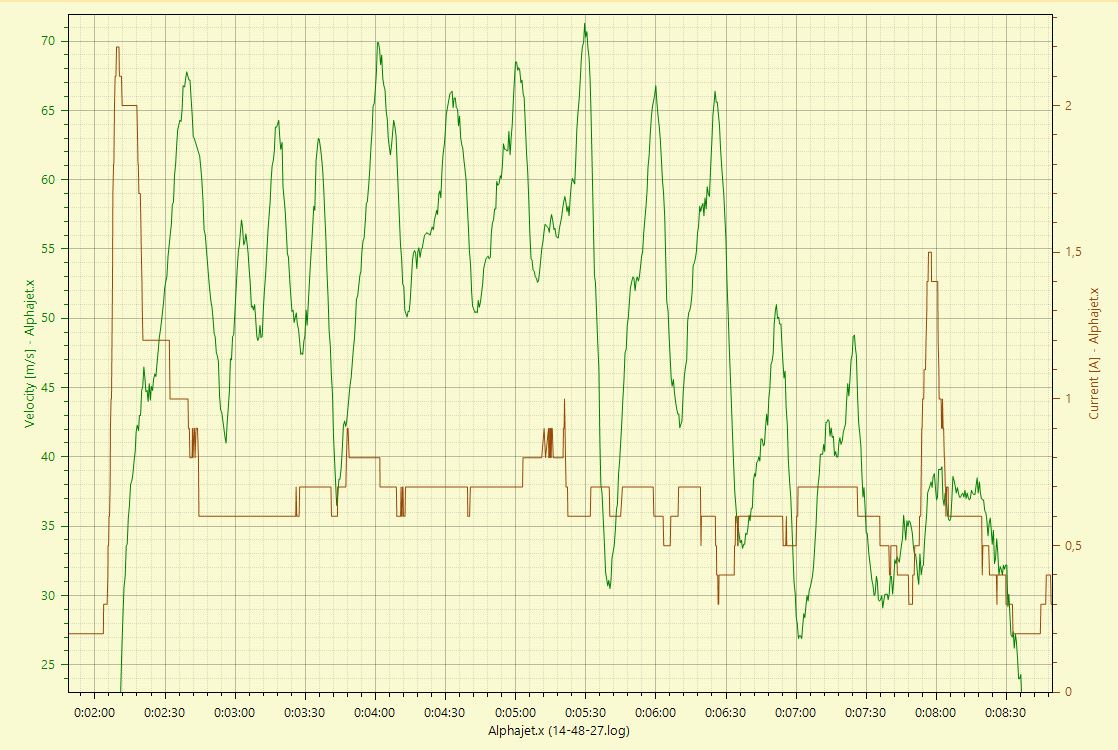Click the 0:05:30 time label
The image size is (1118, 750).
point(585,712)
